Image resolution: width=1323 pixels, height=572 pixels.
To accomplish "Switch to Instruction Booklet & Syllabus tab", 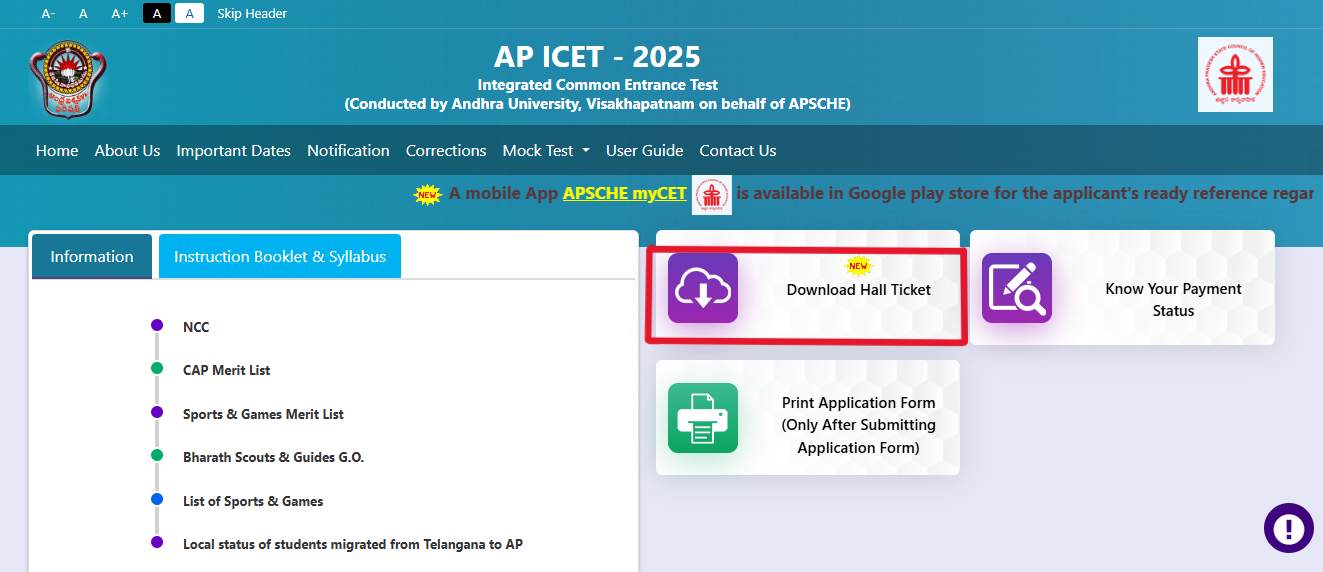I will point(280,256).
